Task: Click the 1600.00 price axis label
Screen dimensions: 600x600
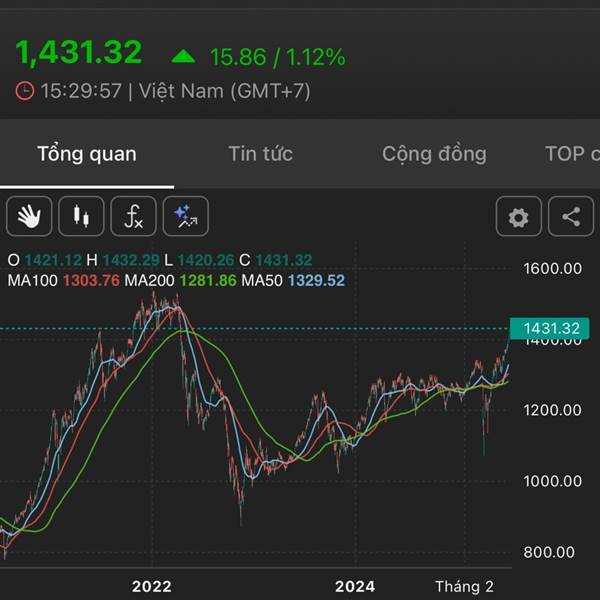Action: (x=553, y=269)
